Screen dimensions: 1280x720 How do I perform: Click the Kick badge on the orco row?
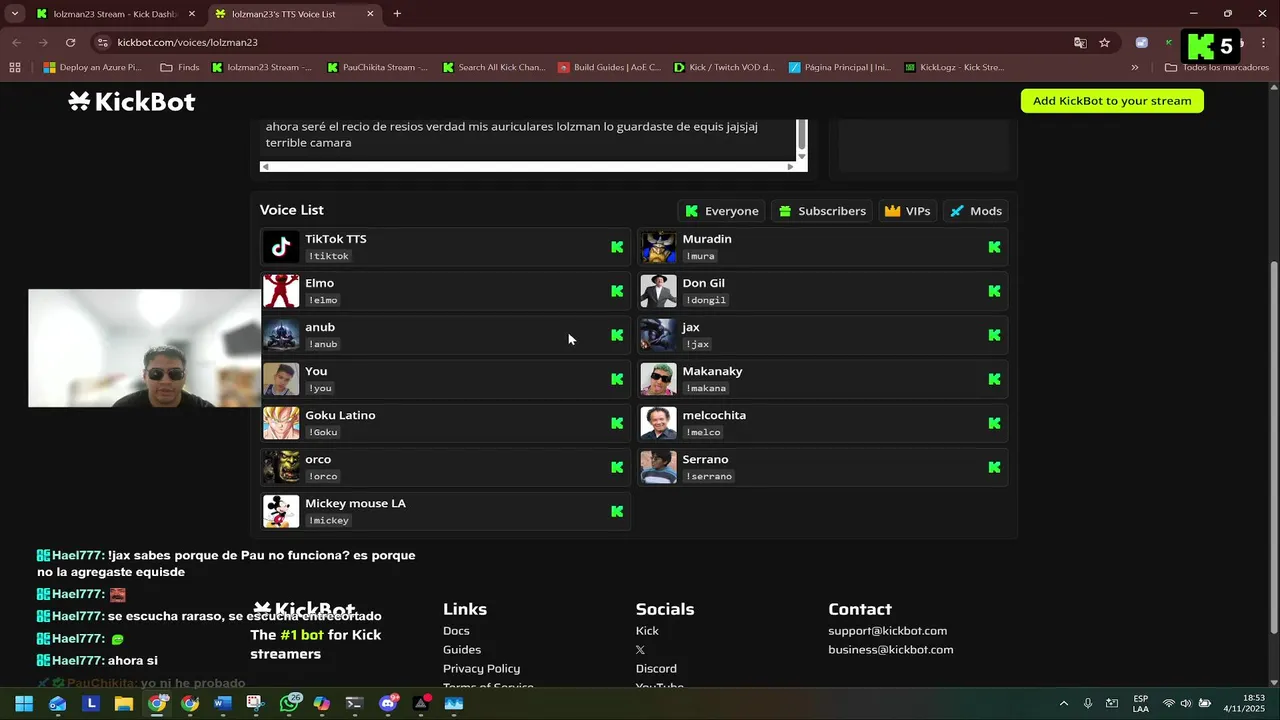[x=617, y=467]
